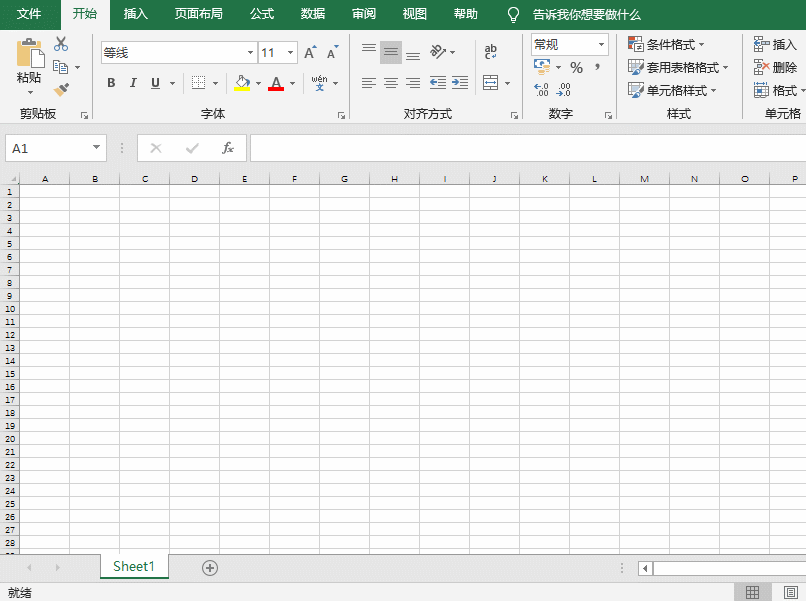The image size is (806, 601).
Task: Center text horizontally
Action: (391, 83)
